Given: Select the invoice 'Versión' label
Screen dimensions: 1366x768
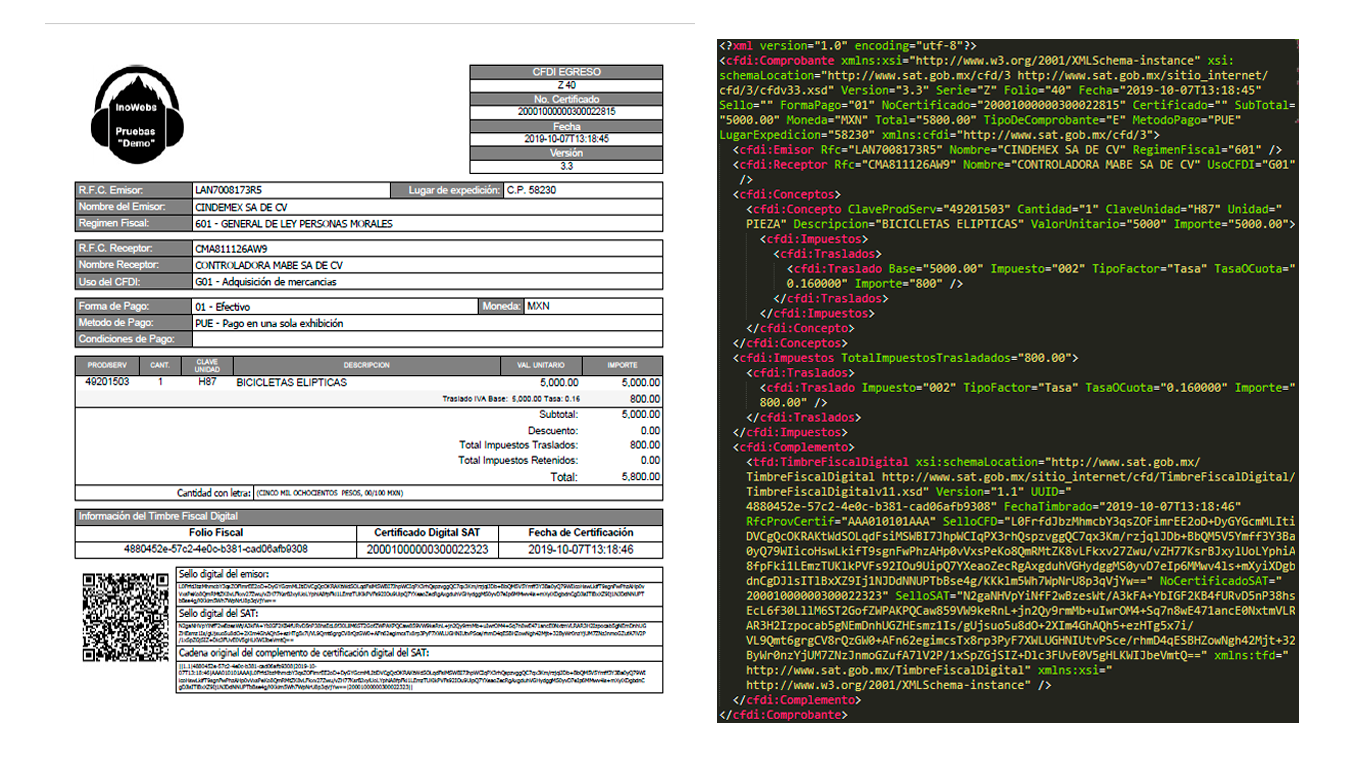Looking at the screenshot, I should pos(566,153).
